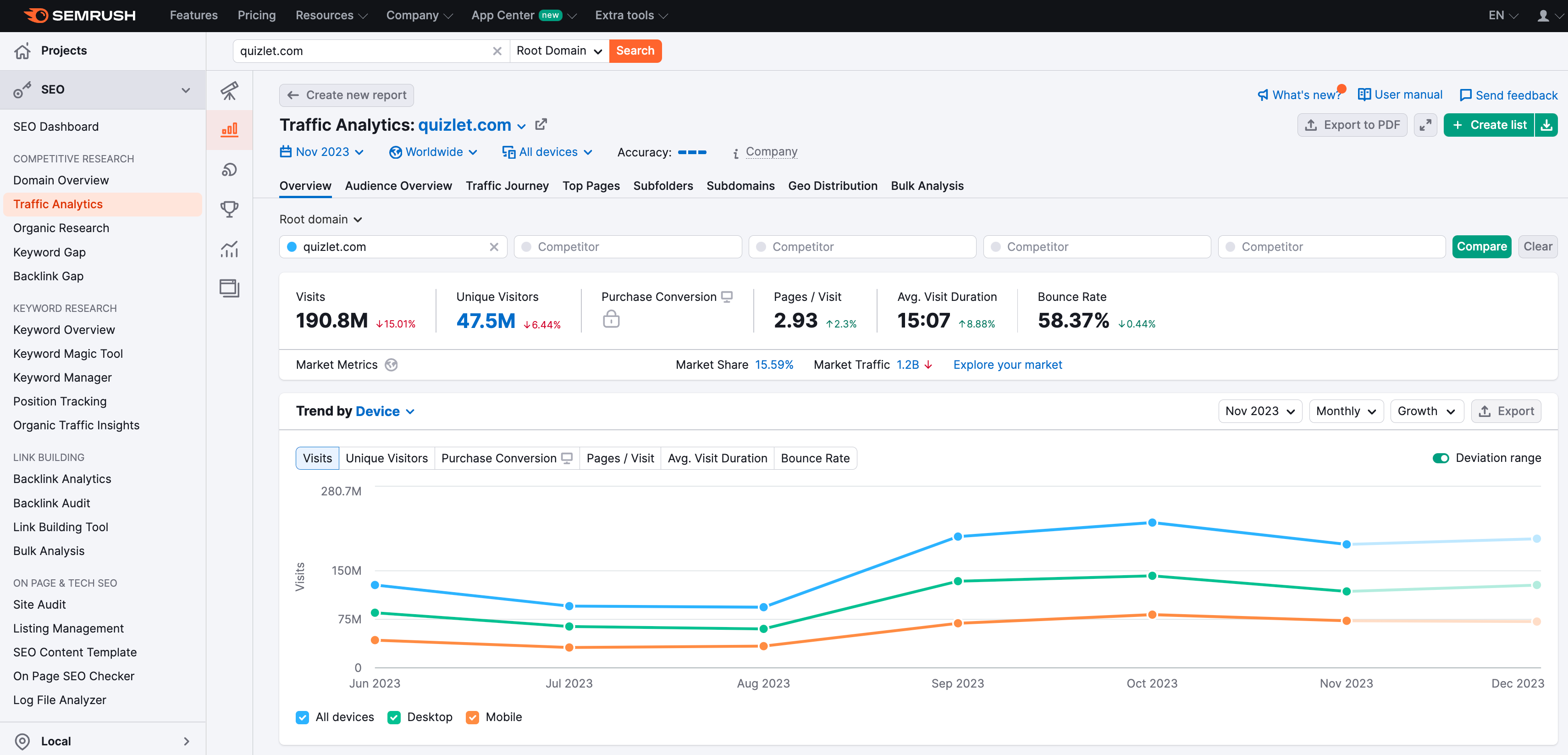Screen dimensions: 1568x755
Task: Click the Semrush logo
Action: click(79, 15)
